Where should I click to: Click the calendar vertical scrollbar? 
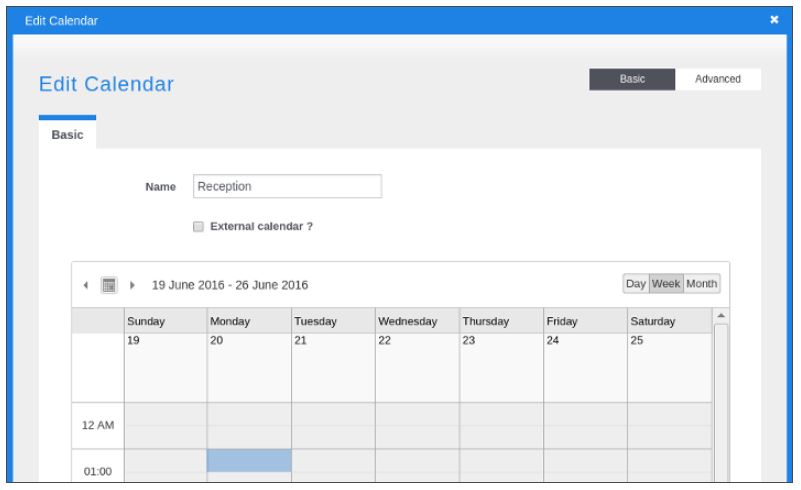click(720, 400)
